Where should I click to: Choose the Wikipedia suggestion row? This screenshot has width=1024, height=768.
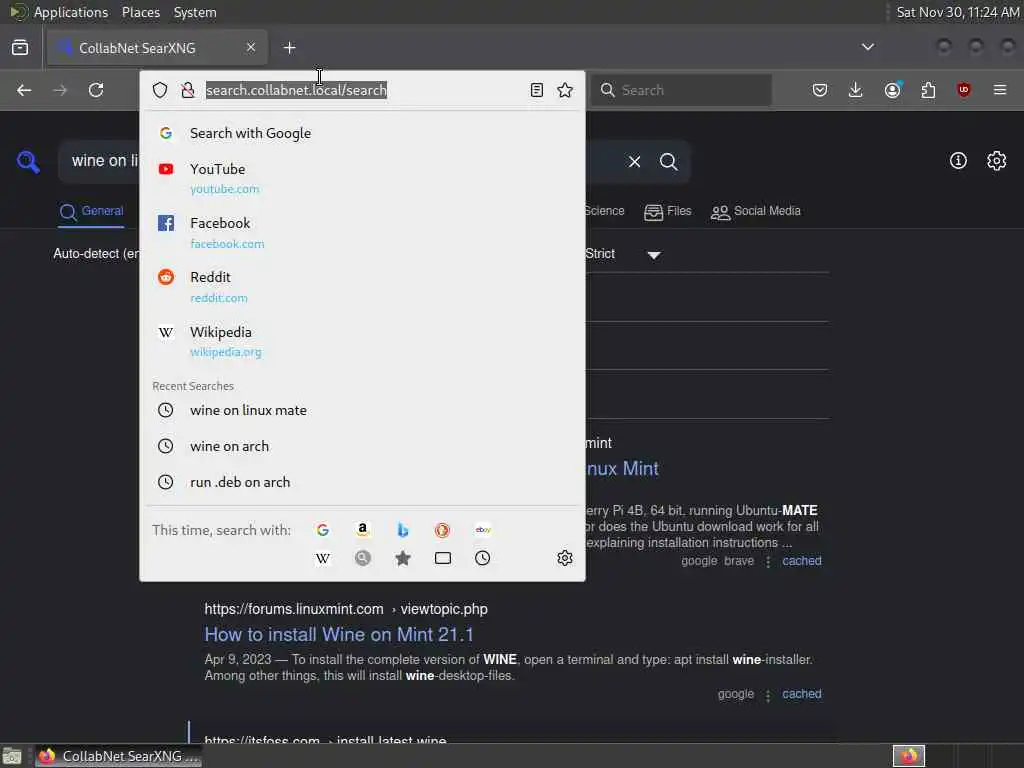362,342
